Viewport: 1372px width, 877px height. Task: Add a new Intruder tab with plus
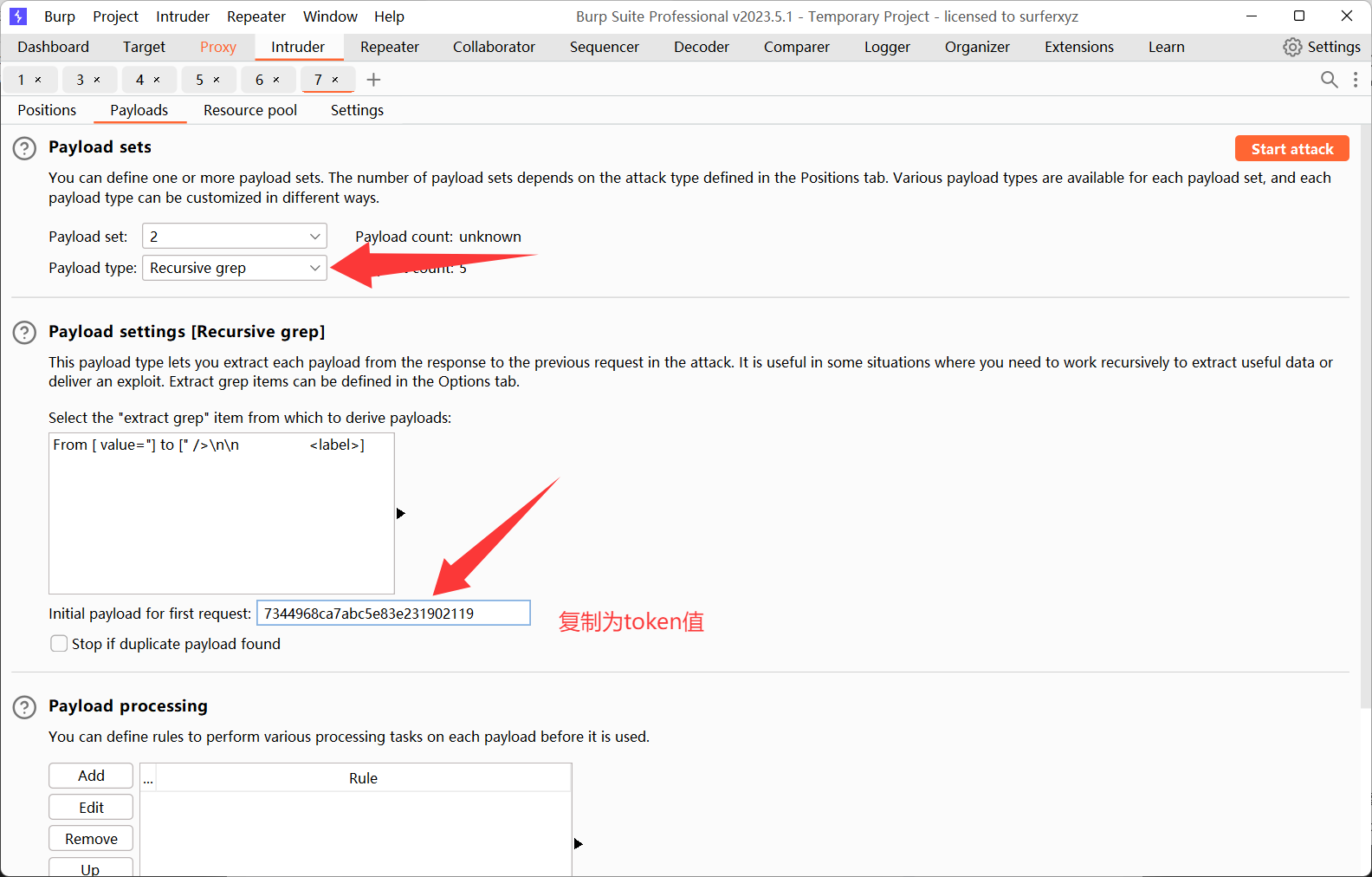(x=373, y=80)
